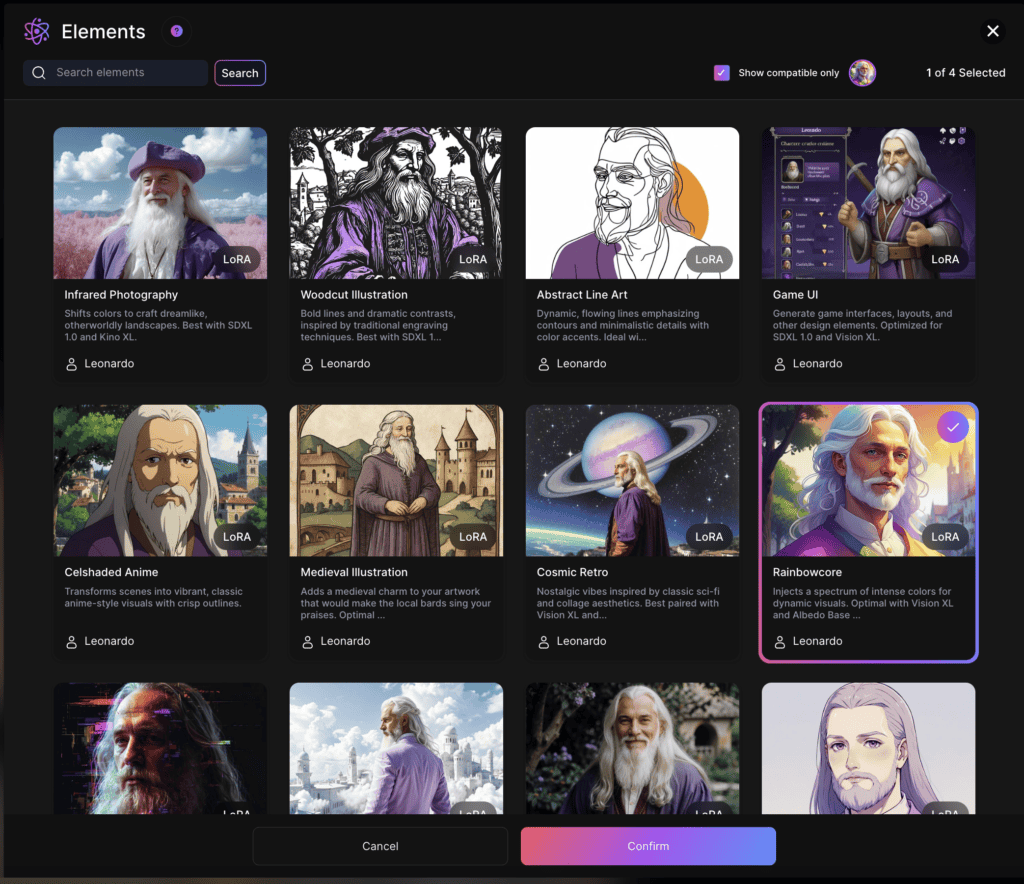The image size is (1024, 884).
Task: Click Leonardo author under Medieval Illustration
Action: (336, 641)
